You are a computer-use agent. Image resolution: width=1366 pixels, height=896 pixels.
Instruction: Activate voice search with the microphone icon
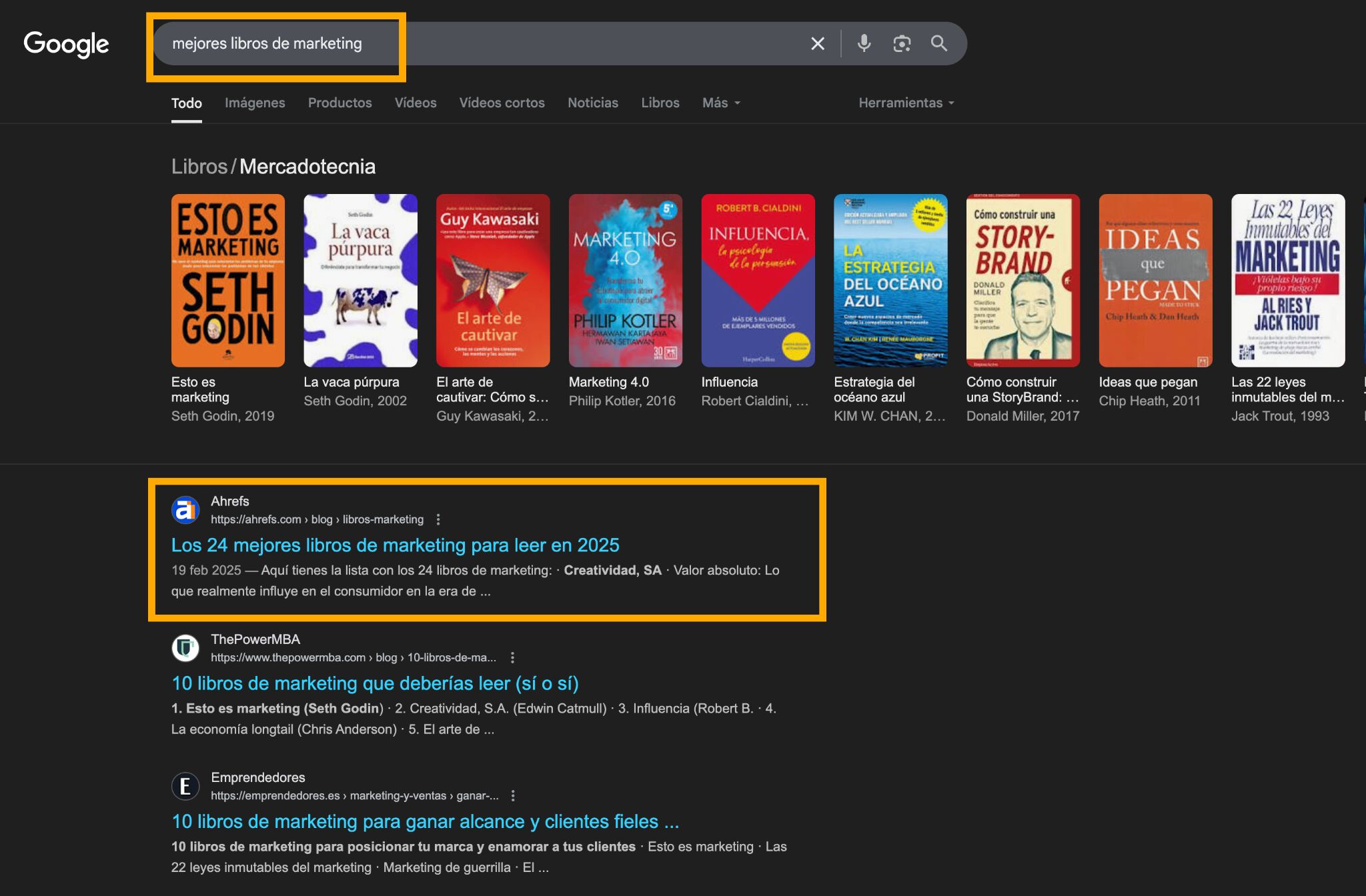[864, 43]
